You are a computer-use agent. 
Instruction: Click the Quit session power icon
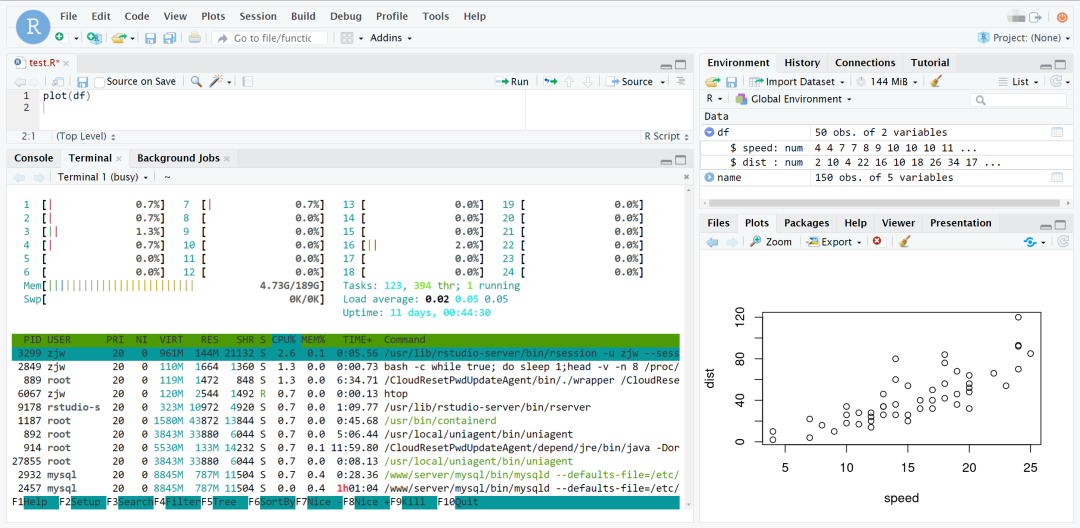tap(1062, 17)
